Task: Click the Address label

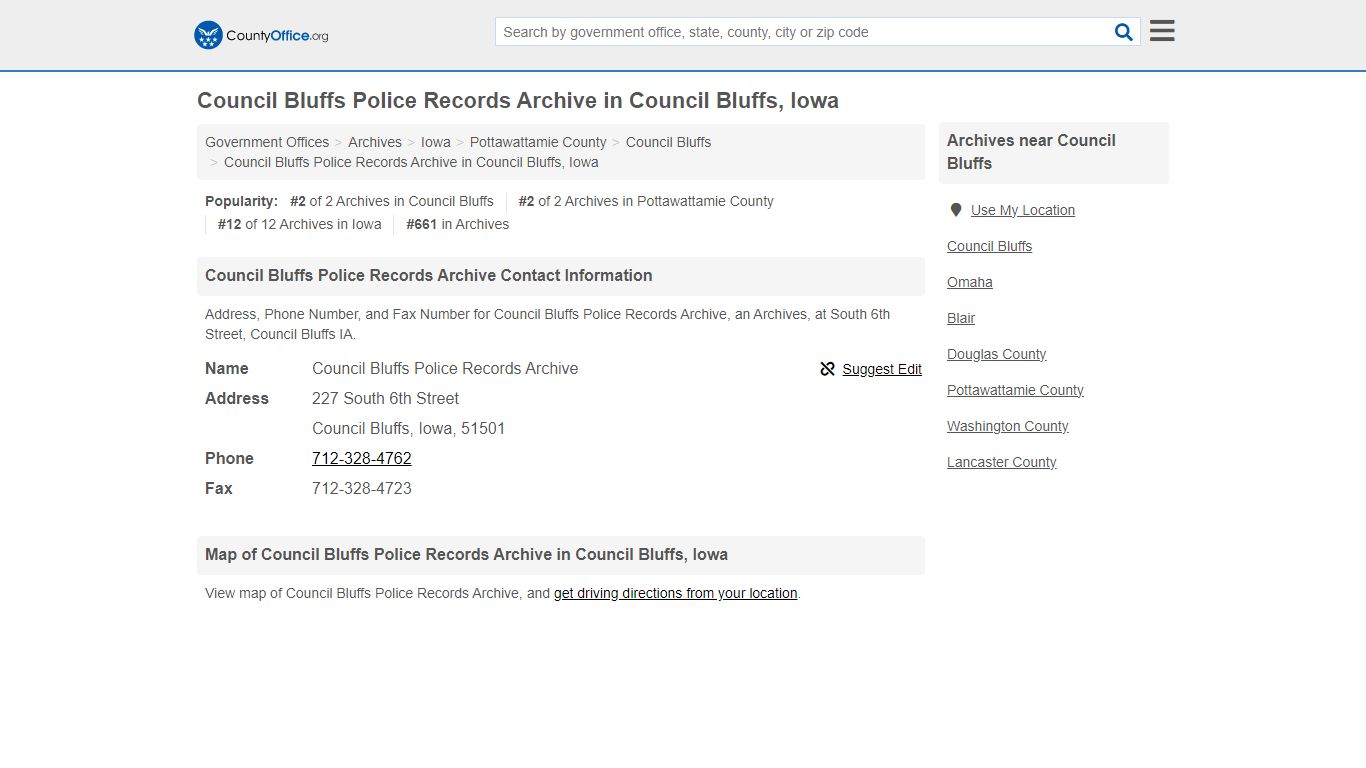Action: point(237,398)
